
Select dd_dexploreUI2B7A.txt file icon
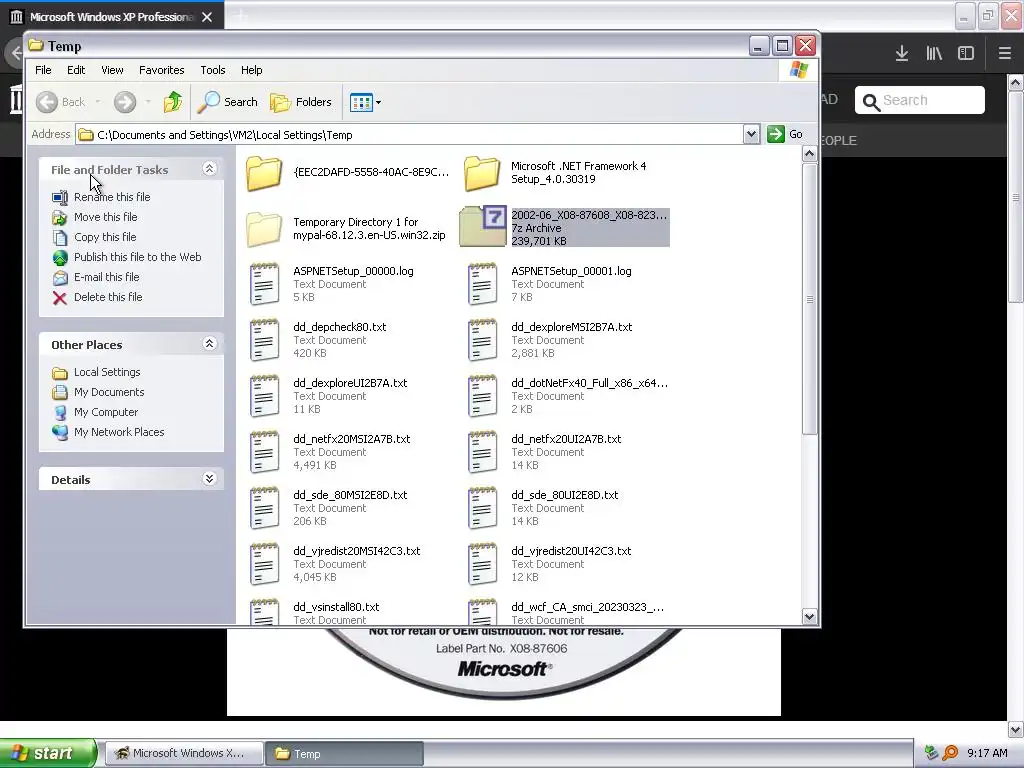click(264, 396)
